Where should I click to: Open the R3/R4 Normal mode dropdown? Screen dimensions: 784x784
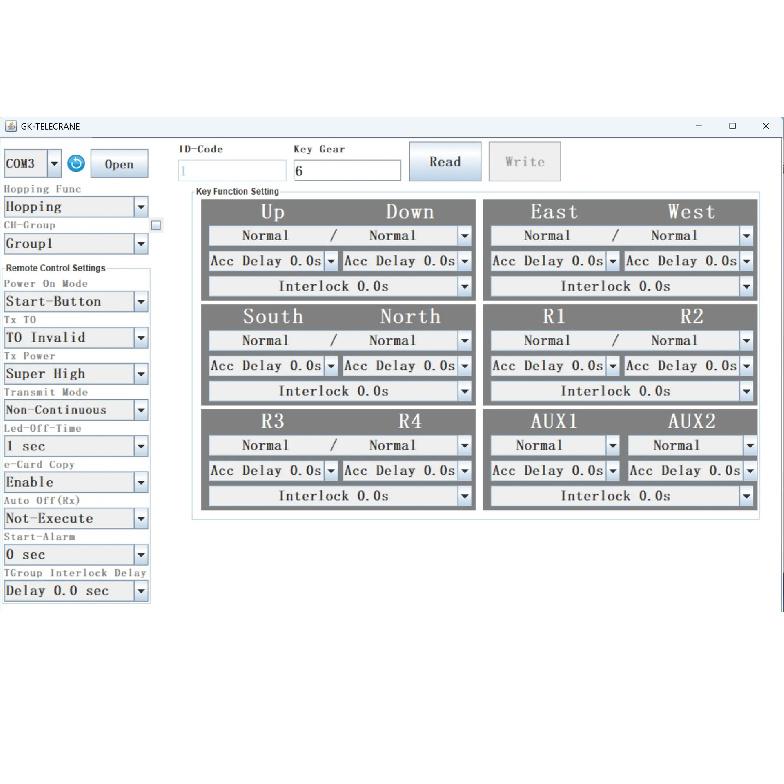pyautogui.click(x=340, y=446)
